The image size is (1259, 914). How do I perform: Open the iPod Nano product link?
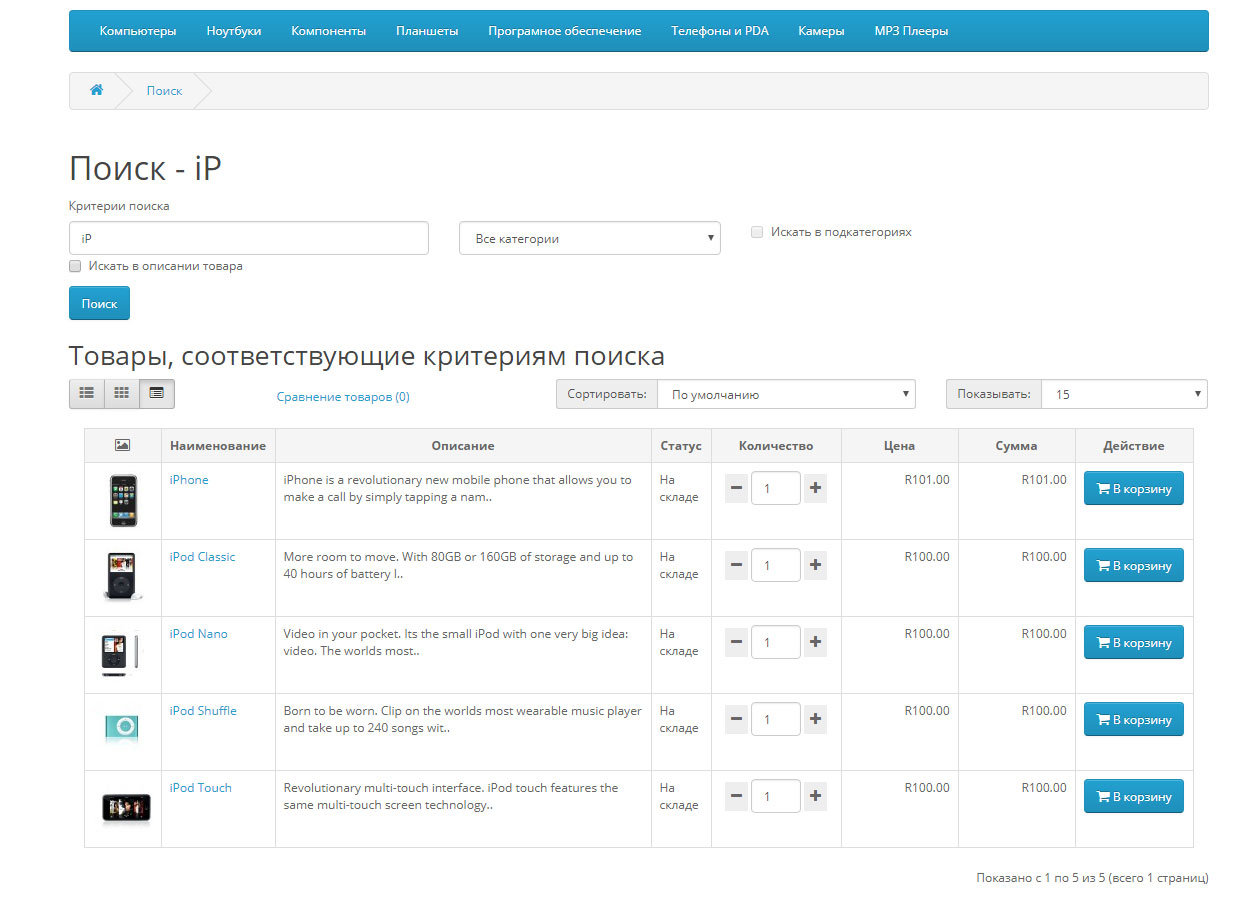pyautogui.click(x=199, y=634)
